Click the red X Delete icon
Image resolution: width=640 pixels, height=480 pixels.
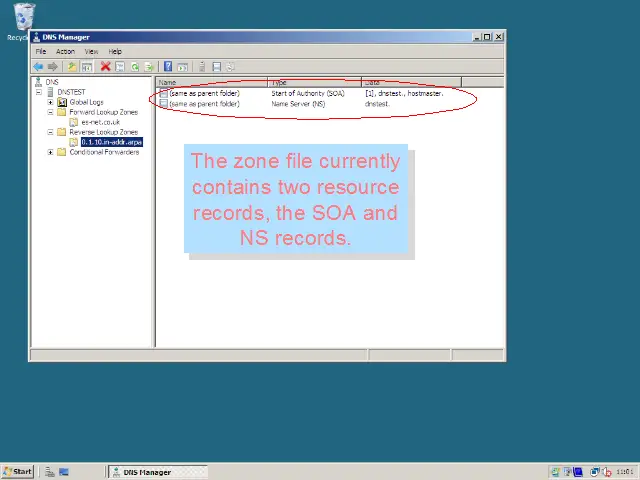105,67
